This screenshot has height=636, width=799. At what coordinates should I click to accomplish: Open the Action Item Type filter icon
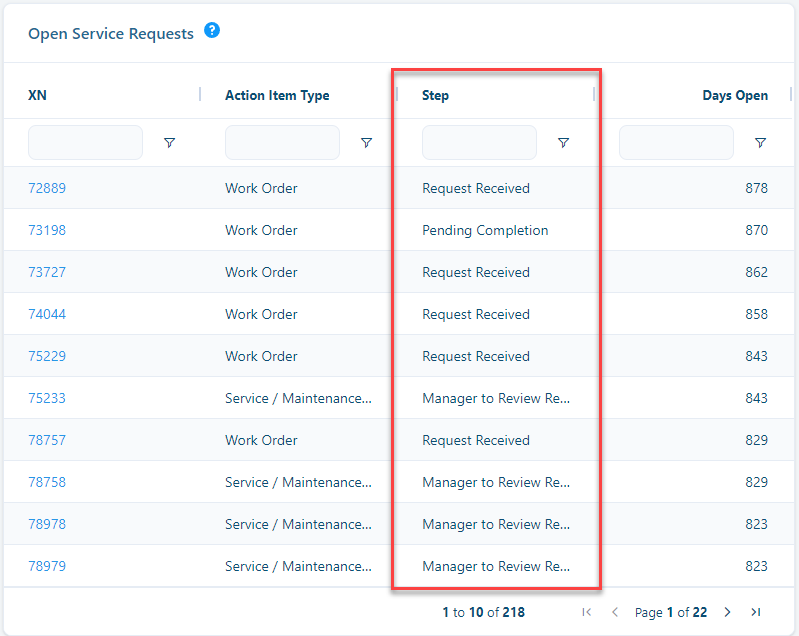(366, 143)
